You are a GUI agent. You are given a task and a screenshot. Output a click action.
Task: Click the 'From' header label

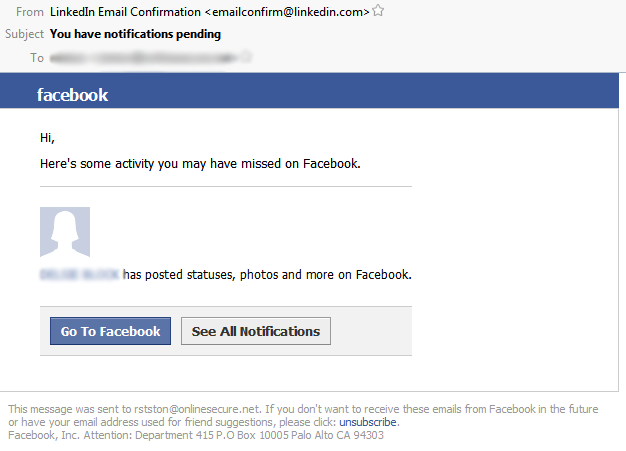coord(30,12)
